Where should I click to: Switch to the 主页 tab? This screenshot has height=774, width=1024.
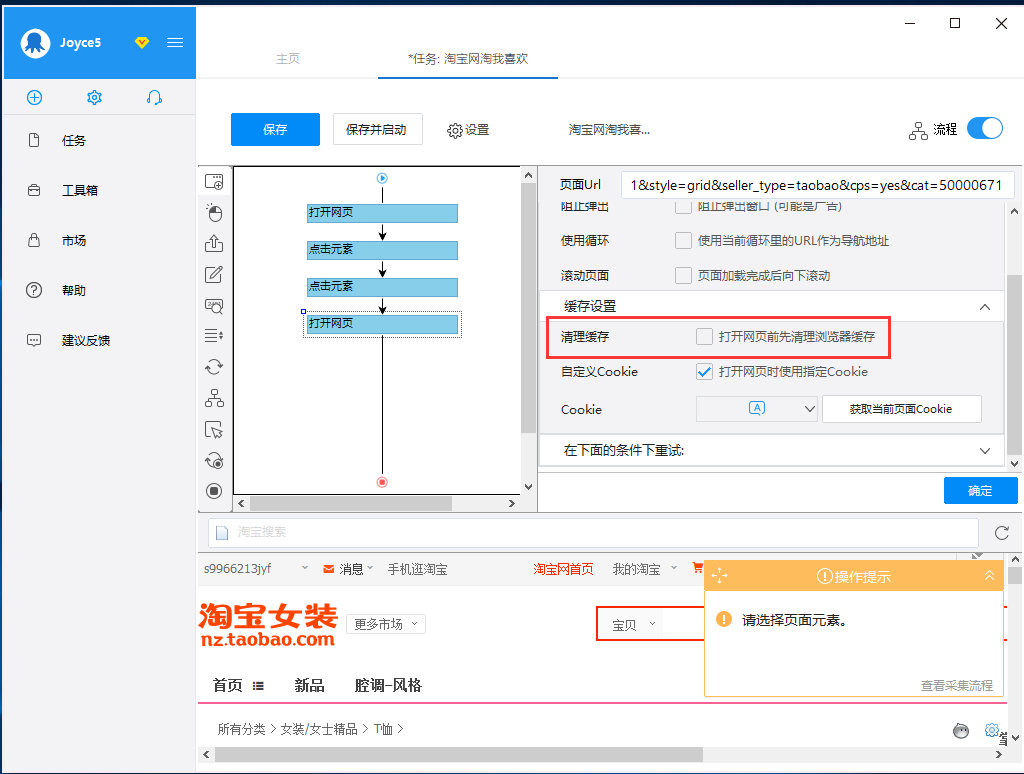point(287,59)
